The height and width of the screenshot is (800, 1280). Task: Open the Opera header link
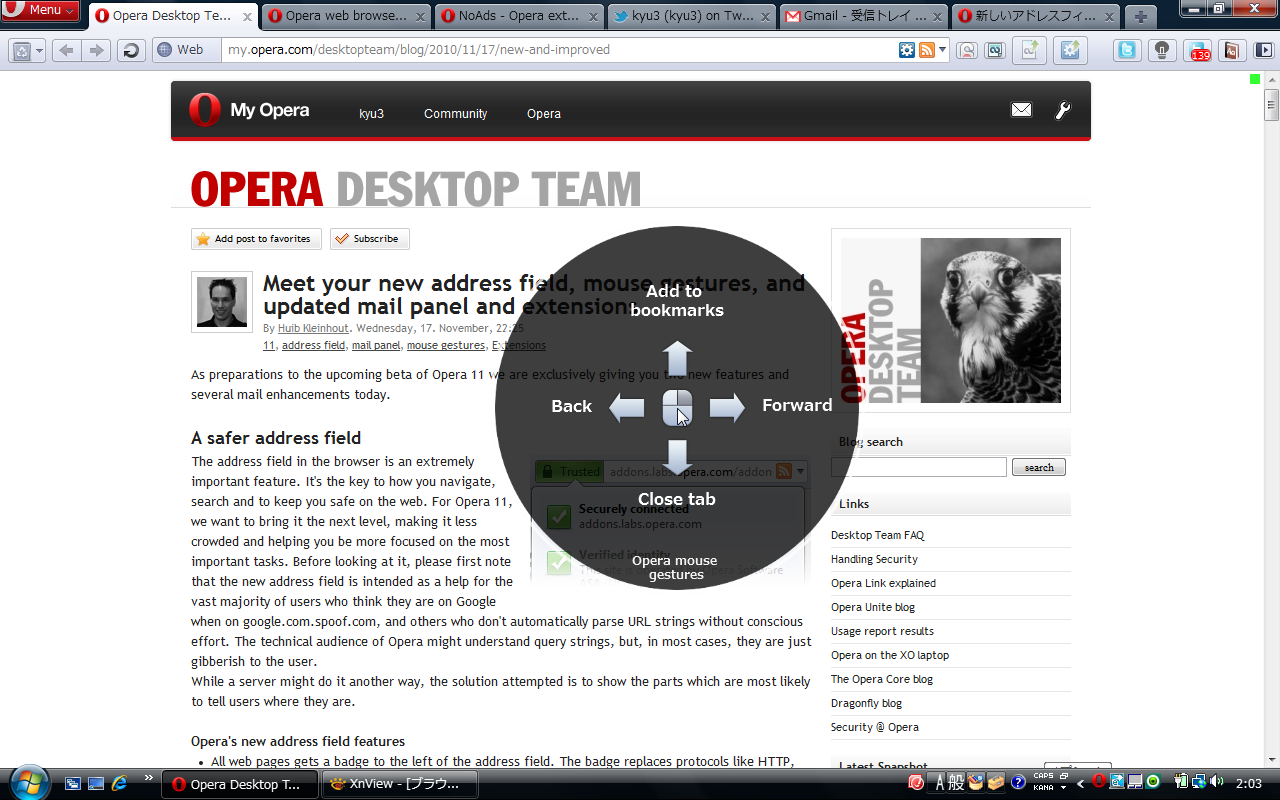click(x=544, y=114)
